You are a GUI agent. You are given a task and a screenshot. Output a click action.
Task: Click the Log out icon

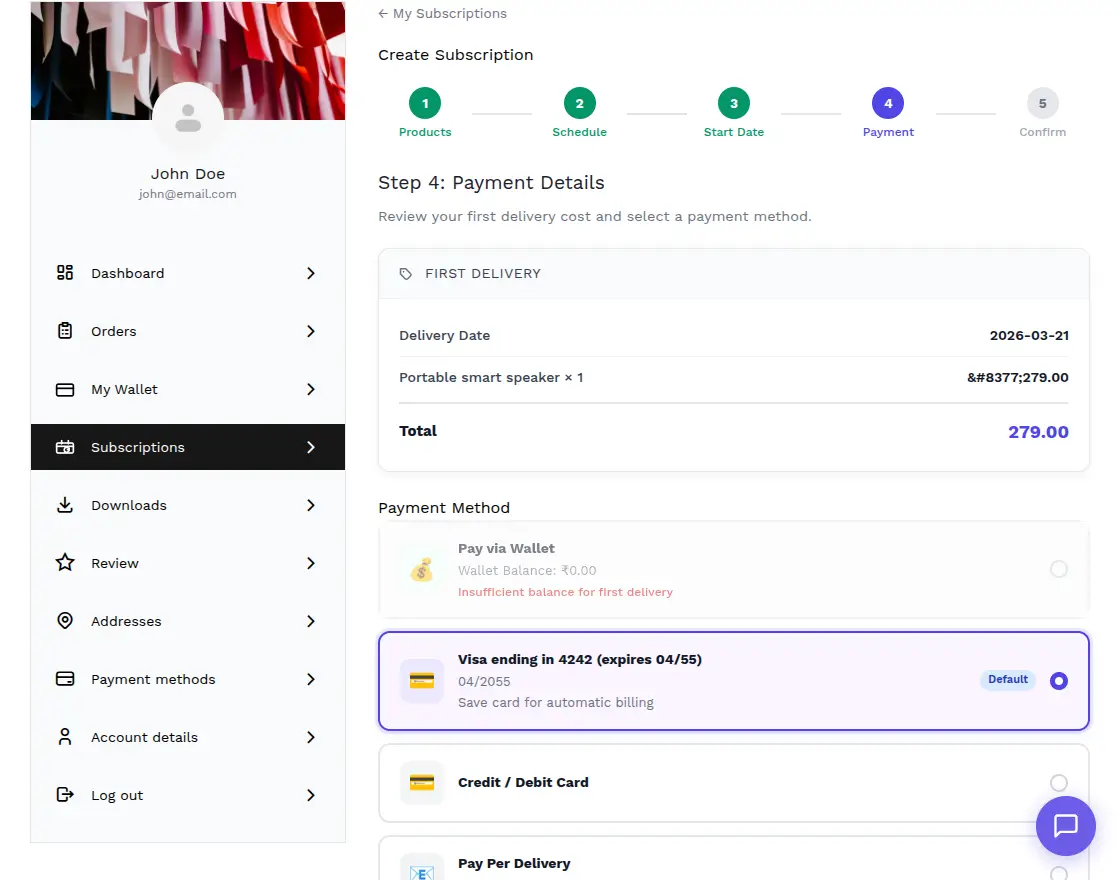pyautogui.click(x=65, y=795)
